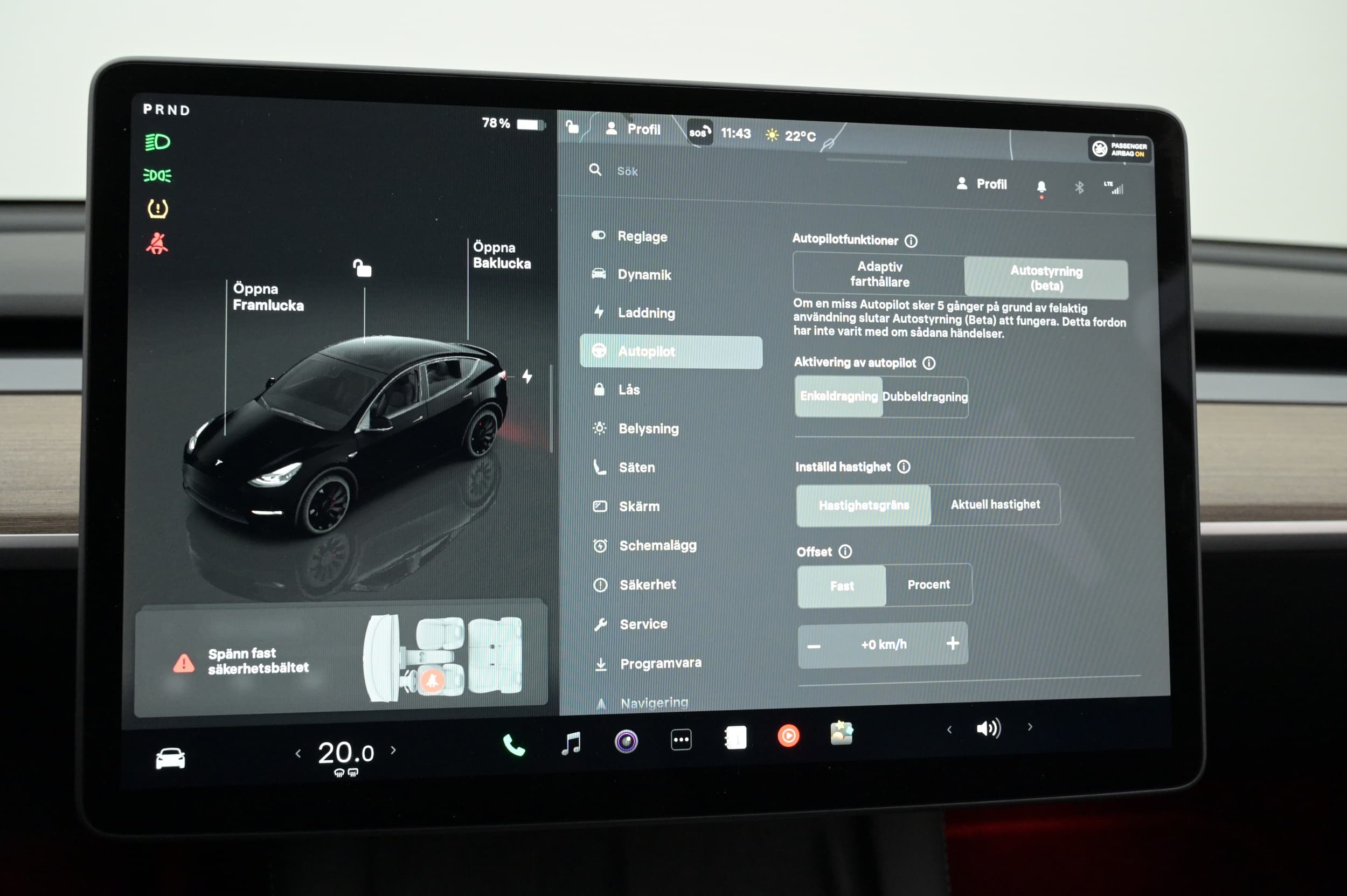Tap the info icon next to Autopilotfunktioner
Screen dimensions: 1347x896
(911, 241)
